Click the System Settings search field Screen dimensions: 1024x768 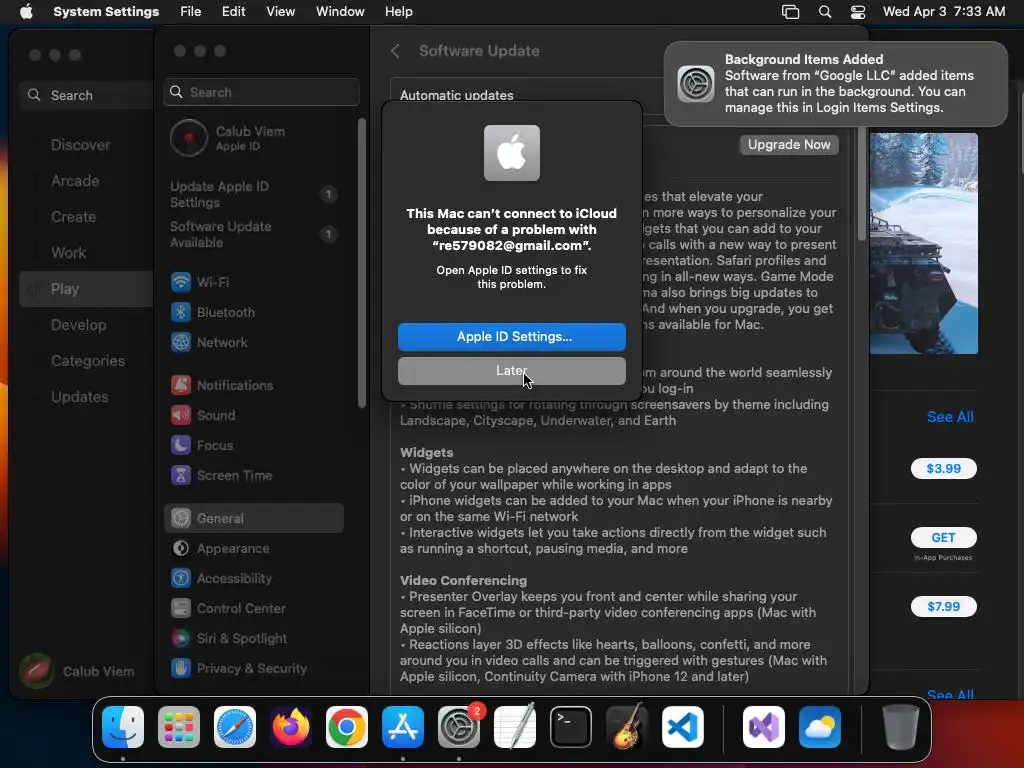point(261,92)
